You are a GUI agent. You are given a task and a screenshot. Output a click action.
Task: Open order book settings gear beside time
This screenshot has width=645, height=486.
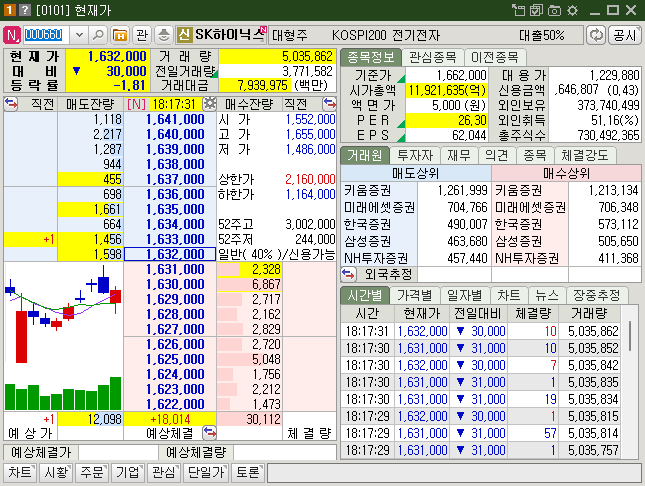point(210,104)
